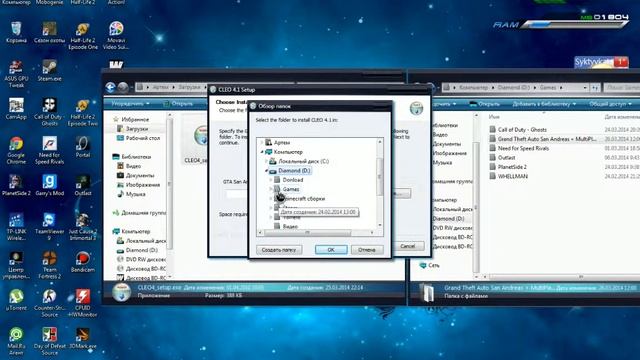Click the Portal desktop icon
Screen dimensions: 640x360
point(83,147)
